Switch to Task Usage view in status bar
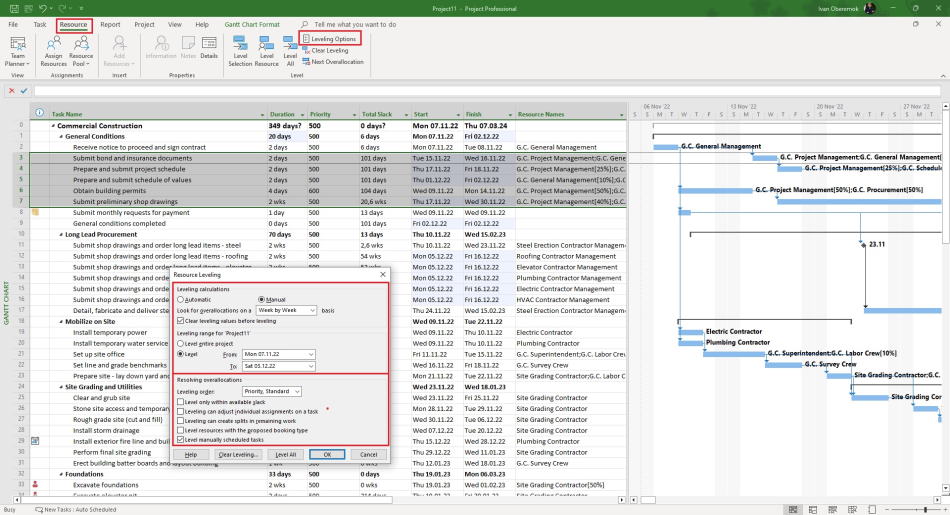 click(813, 510)
